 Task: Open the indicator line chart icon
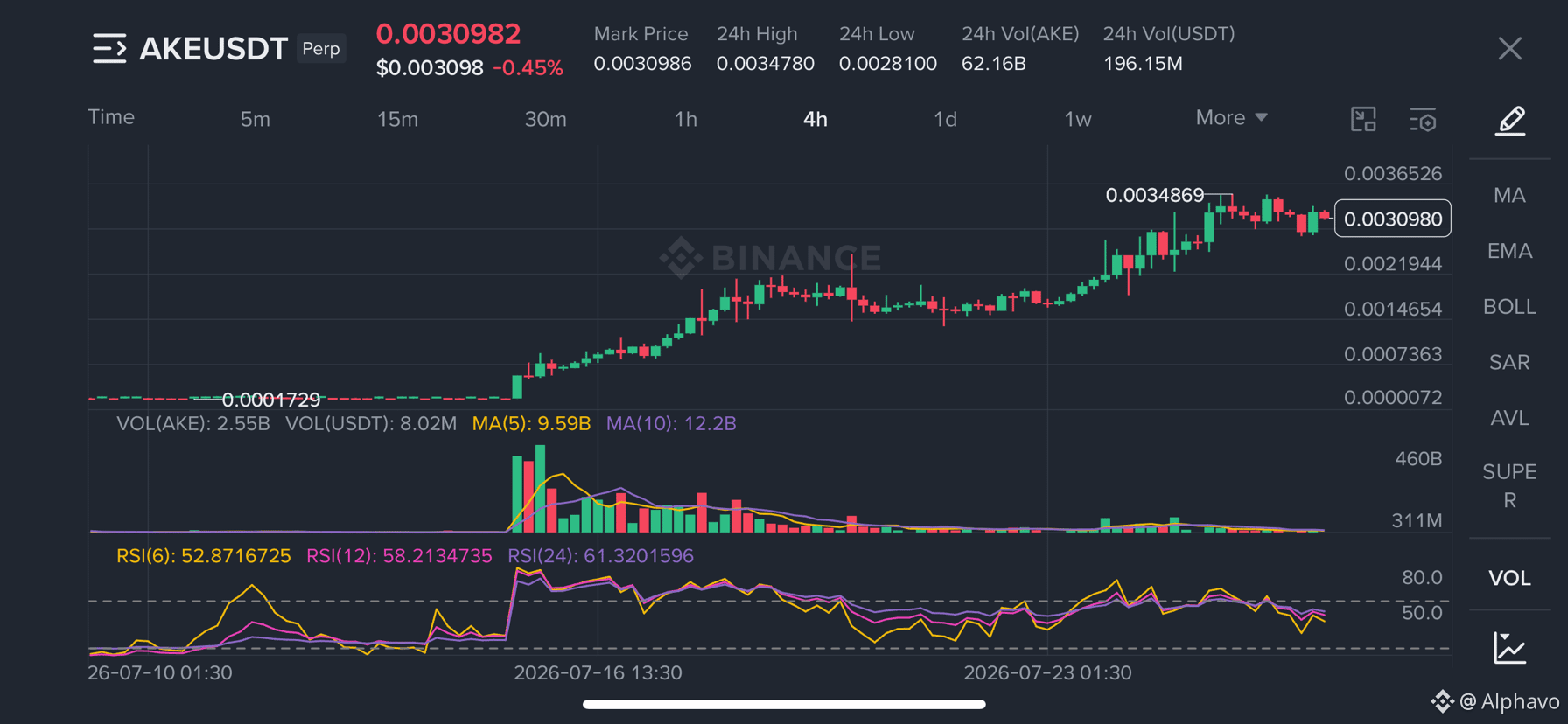pyautogui.click(x=1509, y=648)
